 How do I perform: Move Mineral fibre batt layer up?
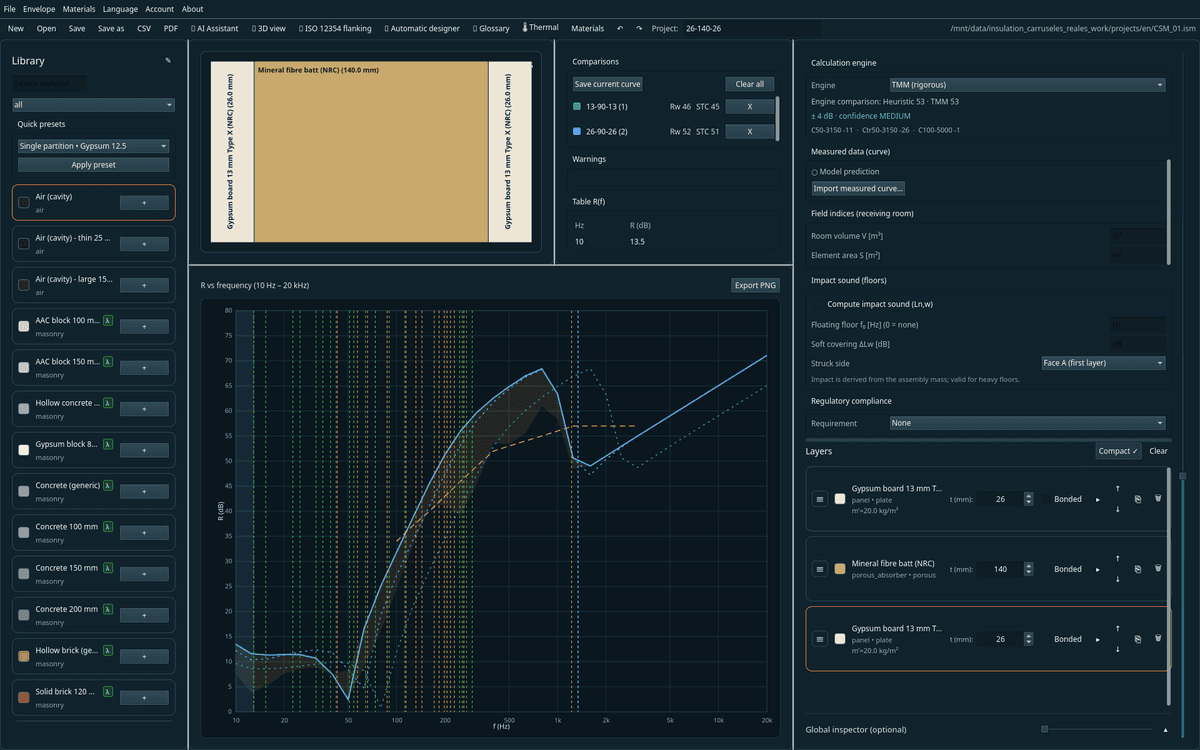click(x=1117, y=558)
